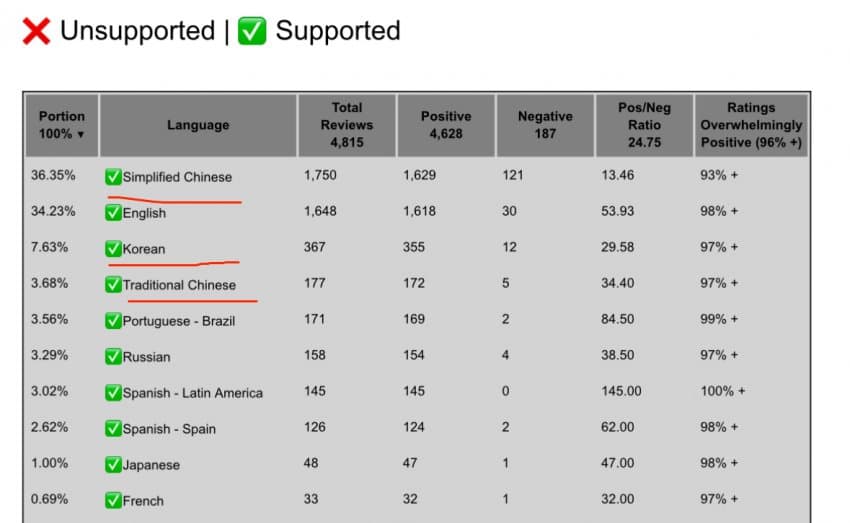Click the green checkmark beside Simplified Chinese
The width and height of the screenshot is (850, 523).
click(113, 177)
